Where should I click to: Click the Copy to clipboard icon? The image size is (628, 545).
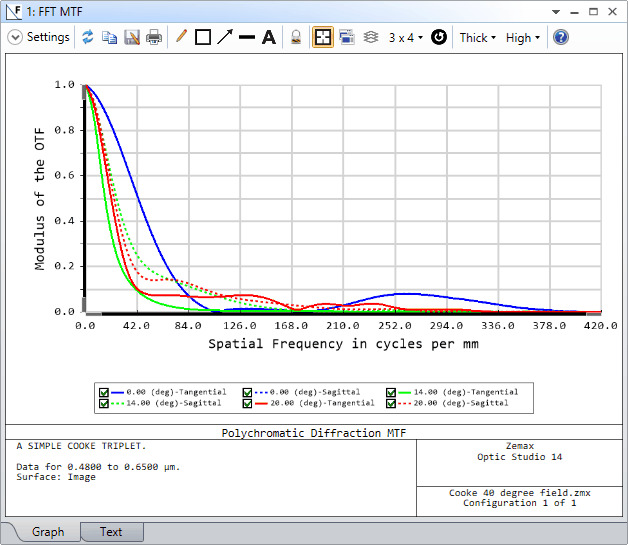point(109,37)
